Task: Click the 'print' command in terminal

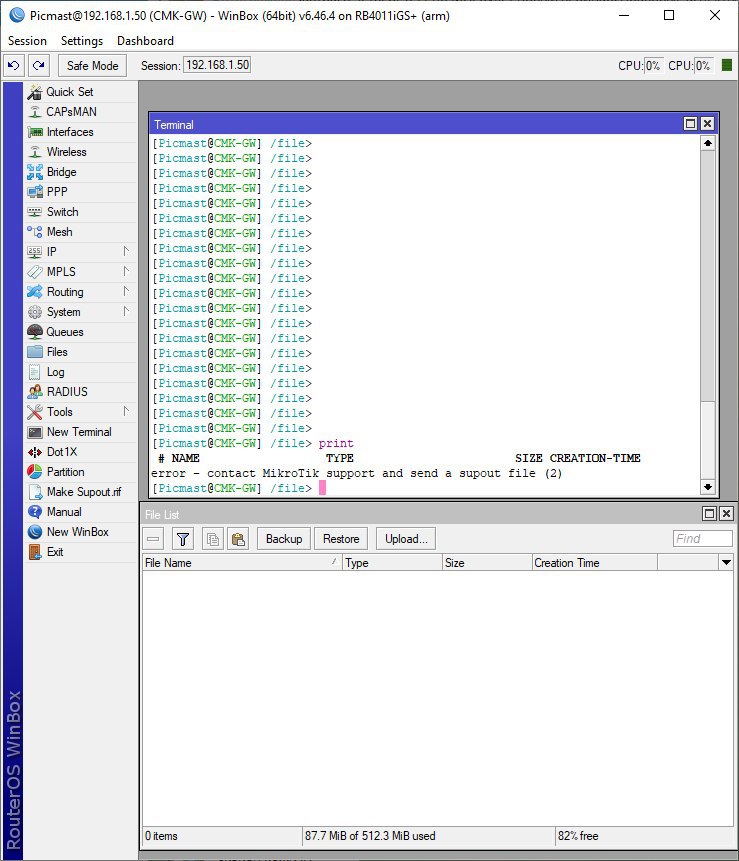Action: pyautogui.click(x=336, y=443)
